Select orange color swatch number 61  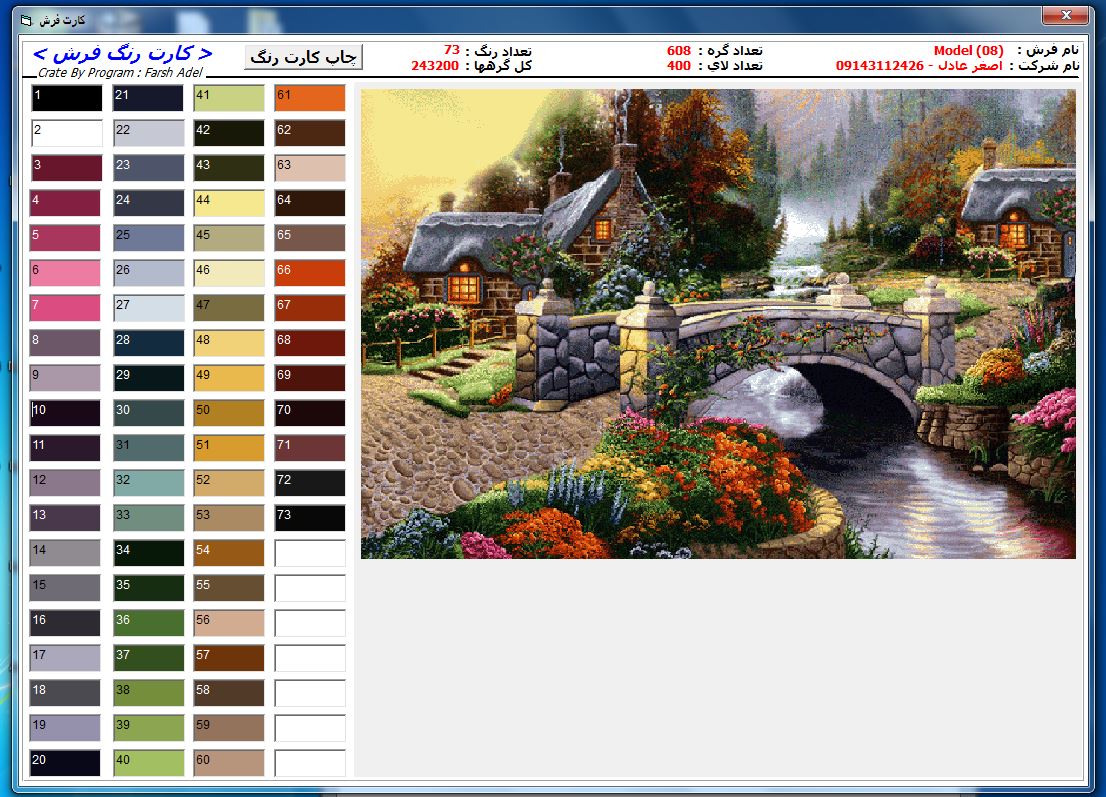(310, 98)
